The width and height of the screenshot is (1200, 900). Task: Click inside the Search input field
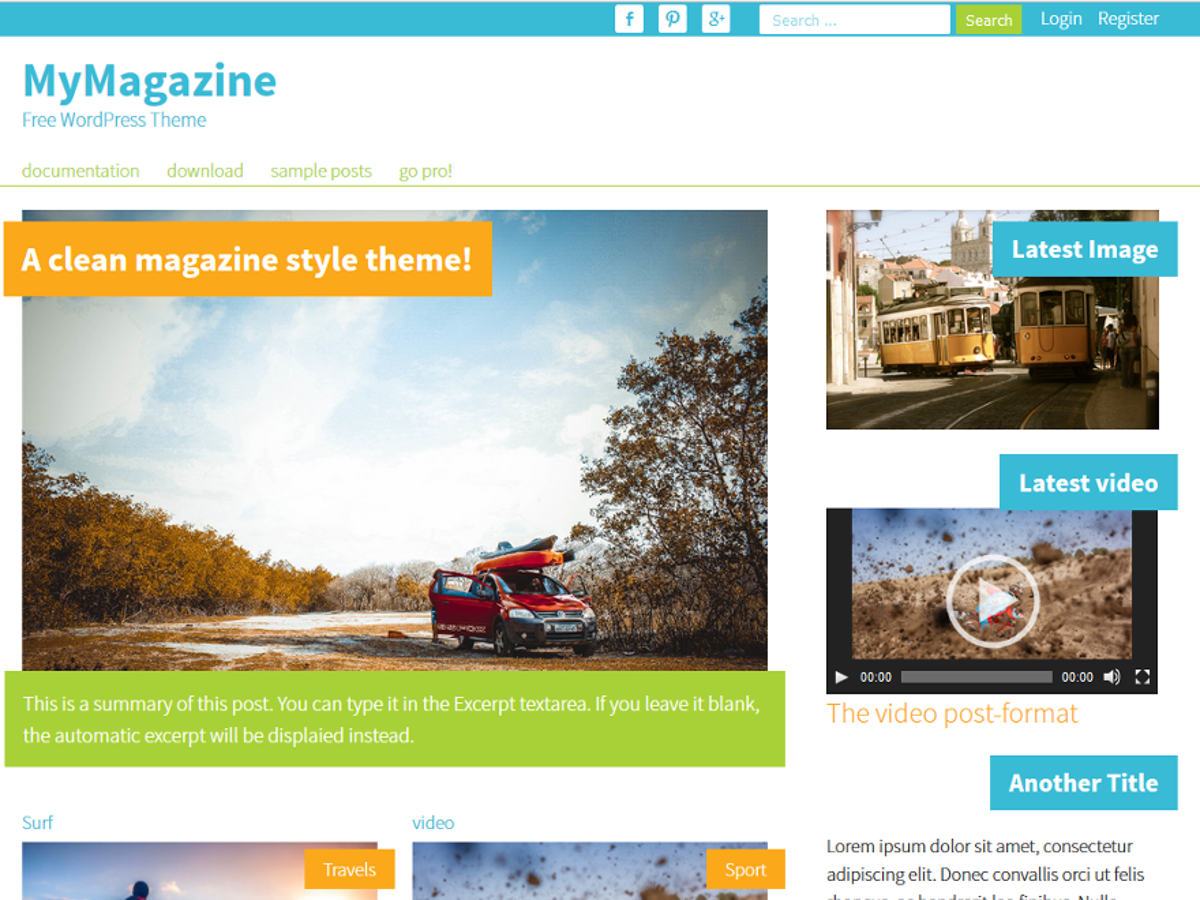coord(854,19)
